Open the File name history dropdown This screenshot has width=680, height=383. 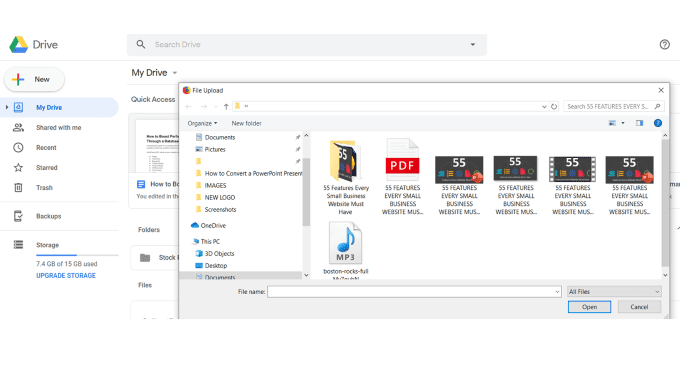[x=557, y=292]
